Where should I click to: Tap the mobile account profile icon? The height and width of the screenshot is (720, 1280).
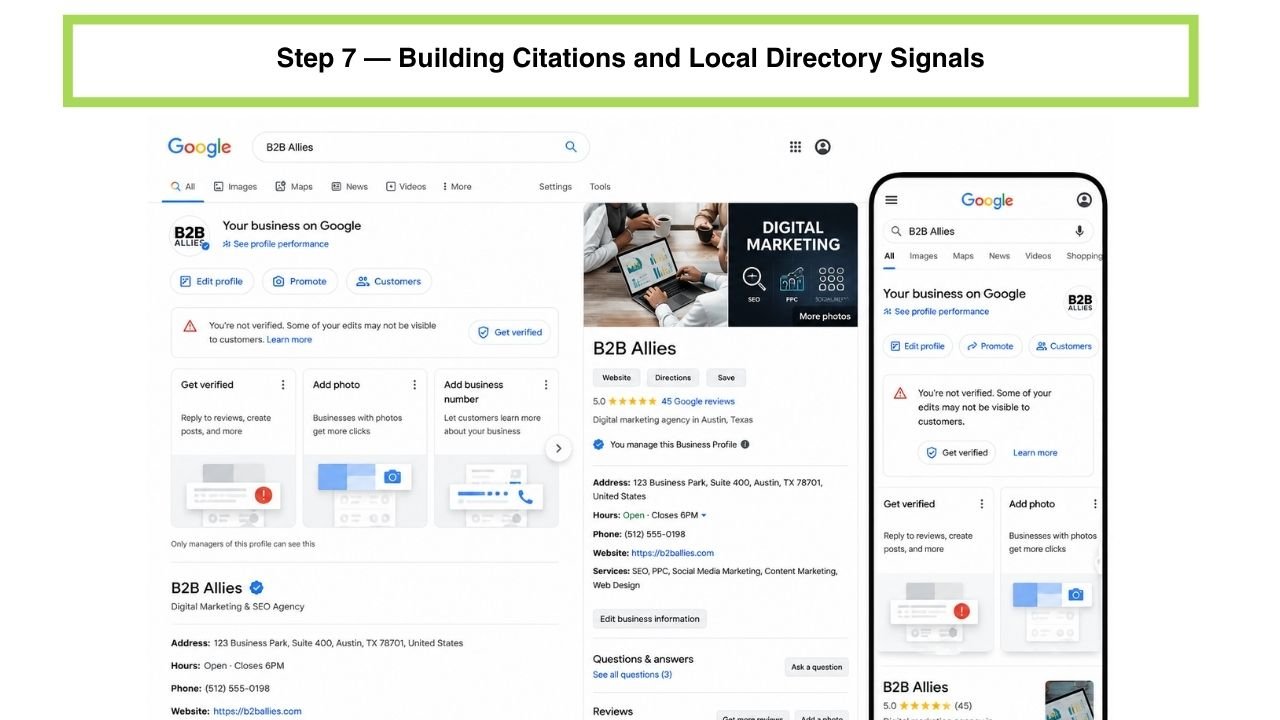pyautogui.click(x=1084, y=200)
